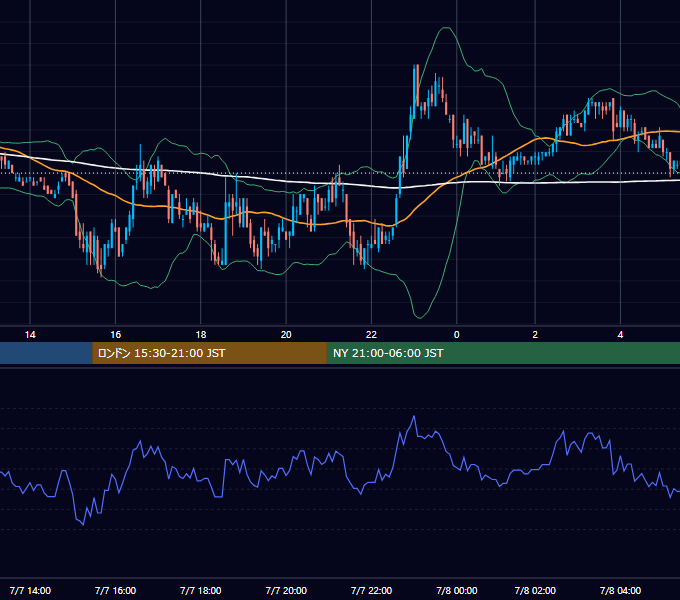Click the oscillator line peak near 7/7 23:00

click(414, 417)
